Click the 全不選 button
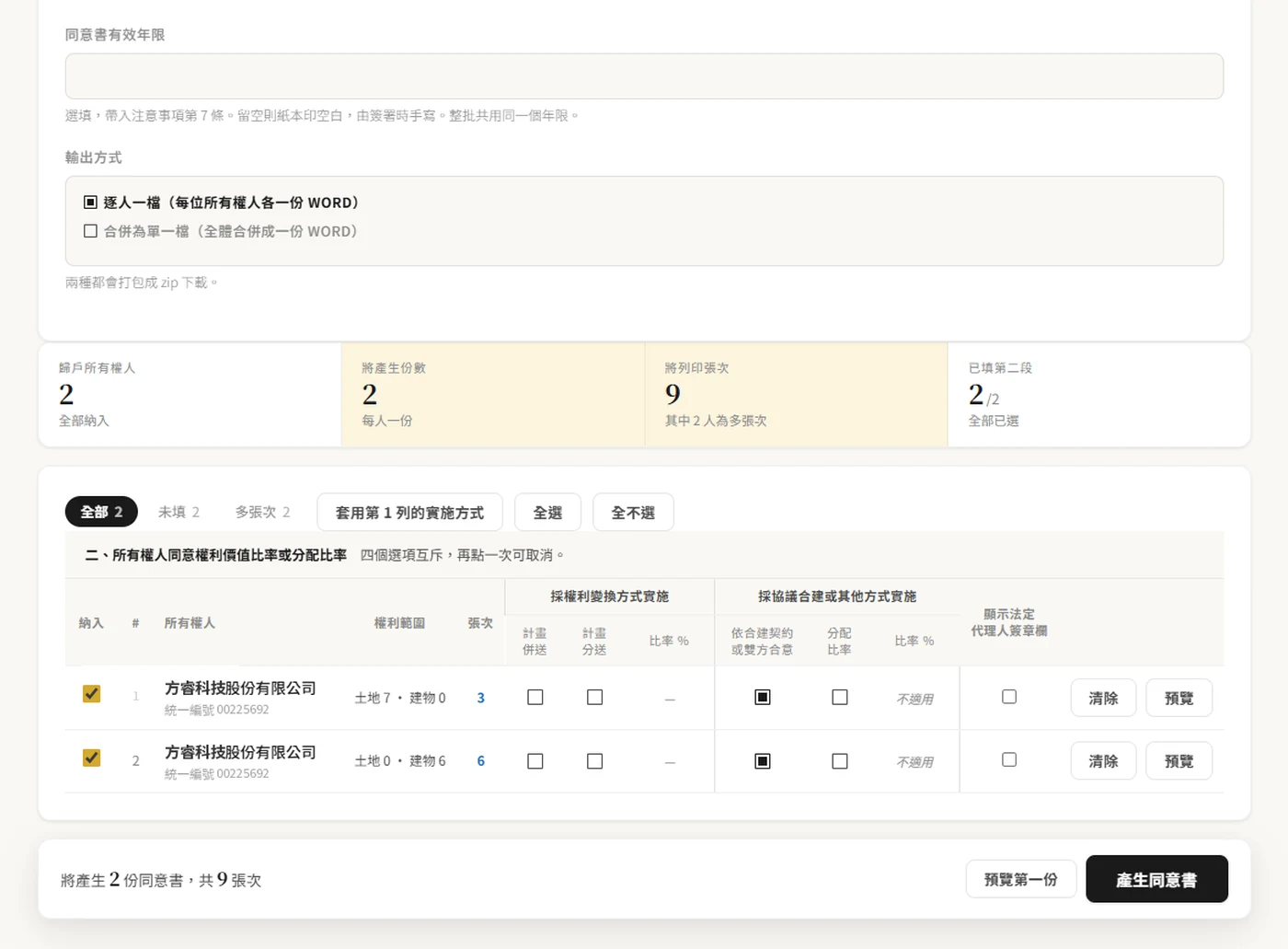This screenshot has width=1288, height=949. point(633,513)
